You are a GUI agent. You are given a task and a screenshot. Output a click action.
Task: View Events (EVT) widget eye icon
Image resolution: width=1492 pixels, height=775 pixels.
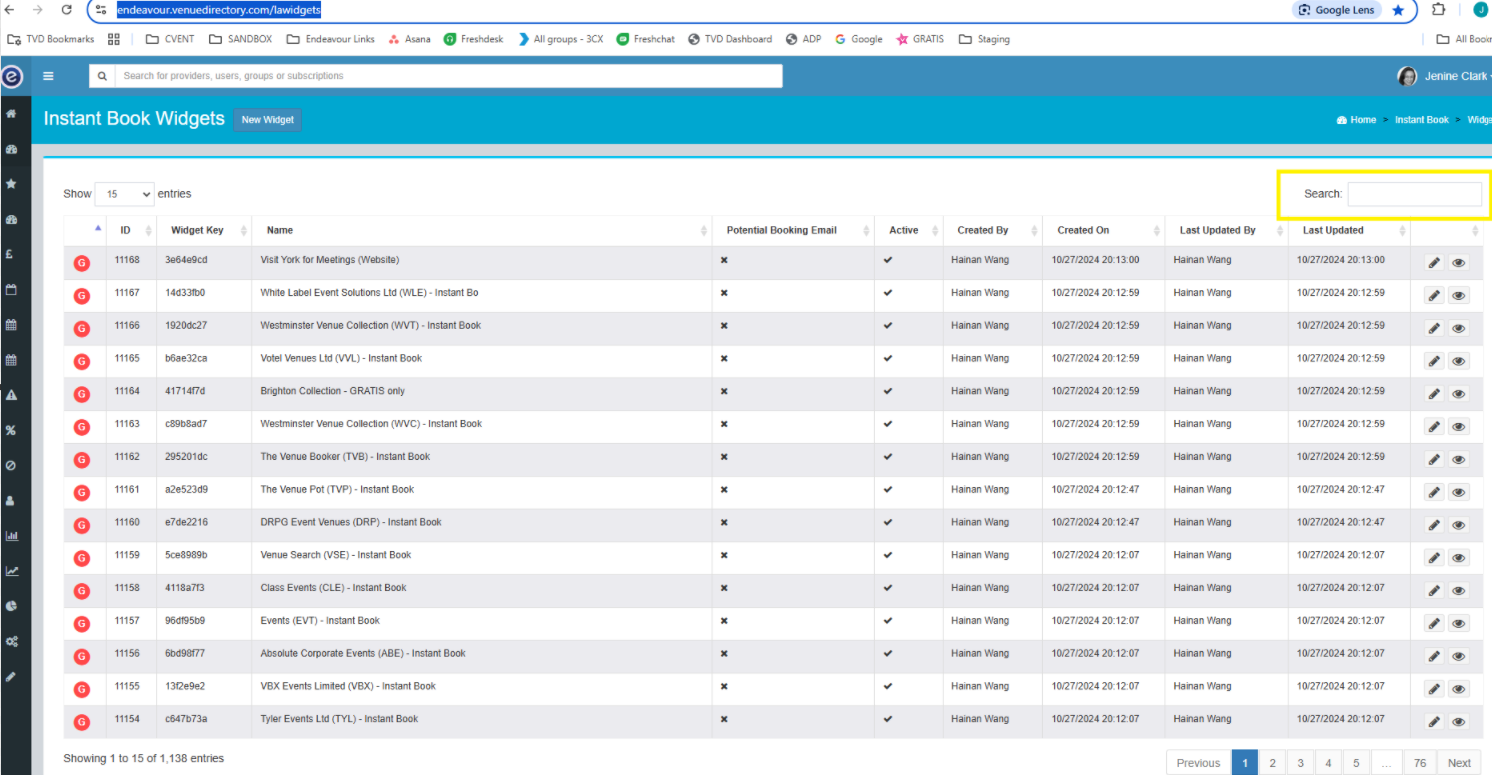click(x=1459, y=624)
